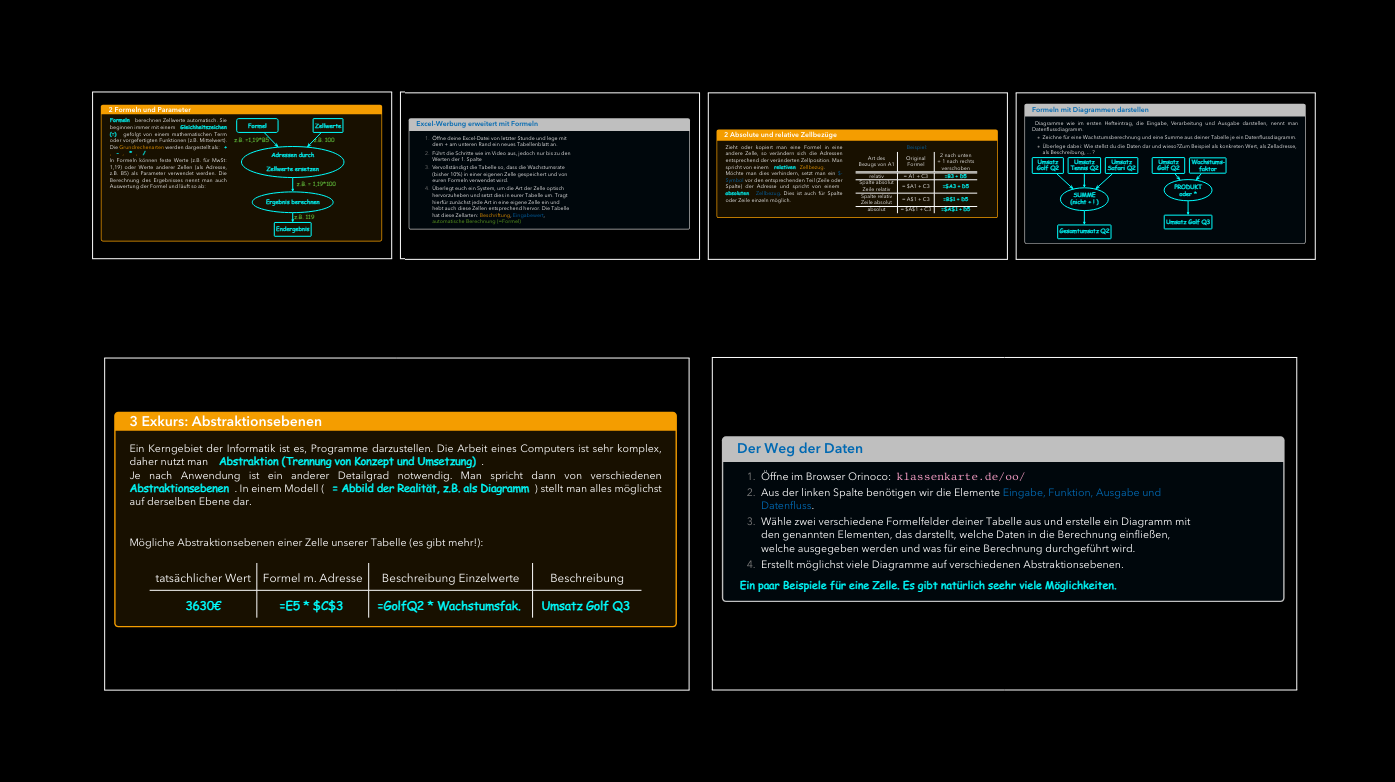Click the 'Umsatz Golf Q3' box below PRODUKT
Viewport: 1395px width, 782px height.
(x=1188, y=222)
